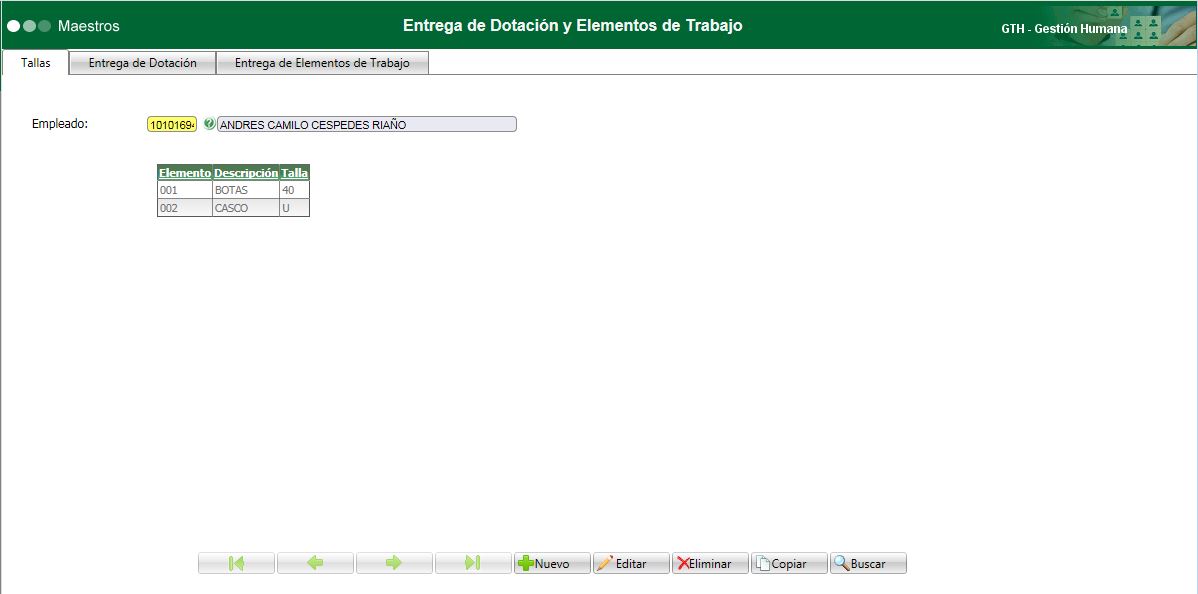The width and height of the screenshot is (1198, 594).
Task: Select the CASCO description cell
Action: point(246,207)
